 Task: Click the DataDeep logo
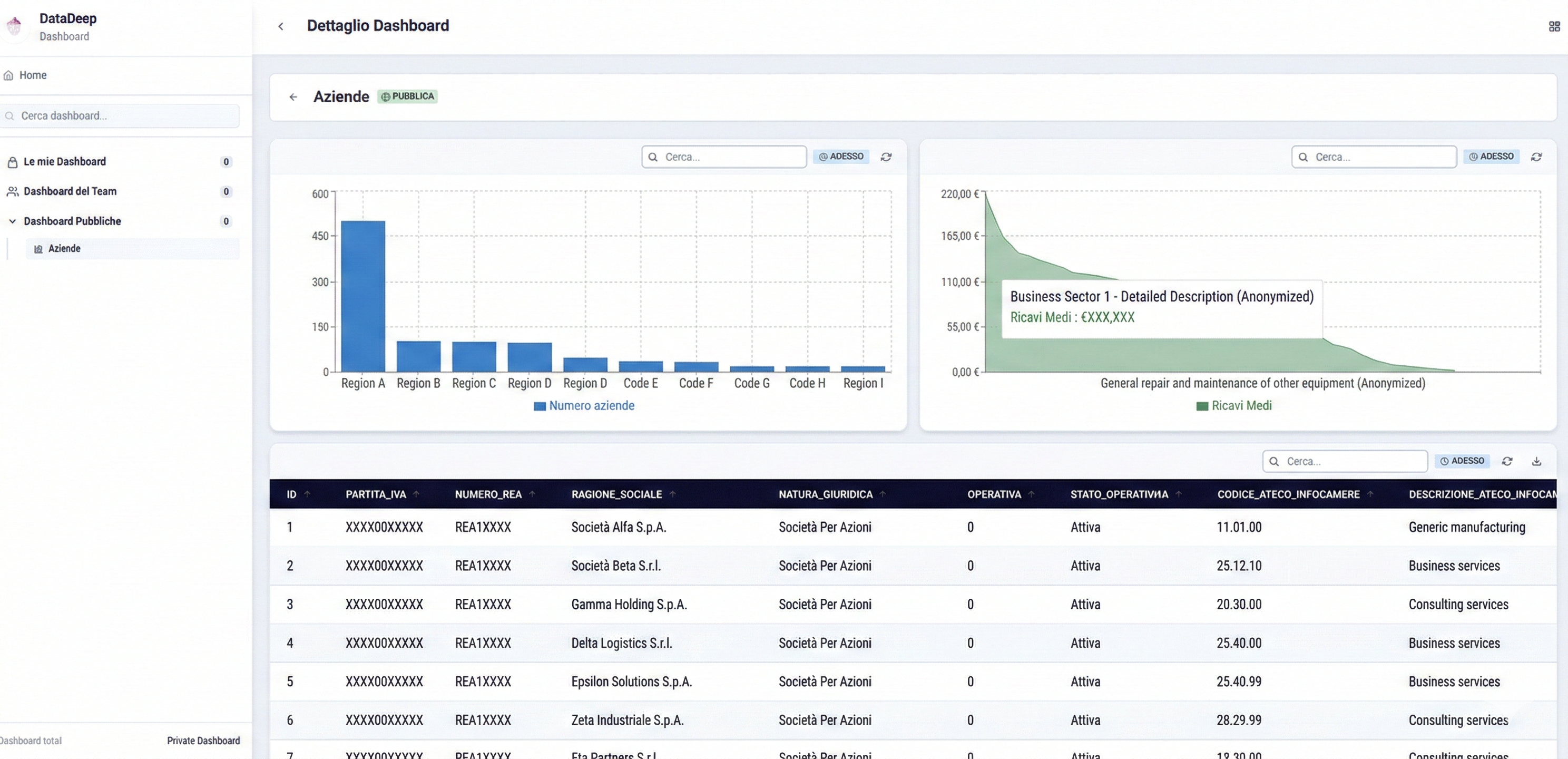tap(14, 26)
